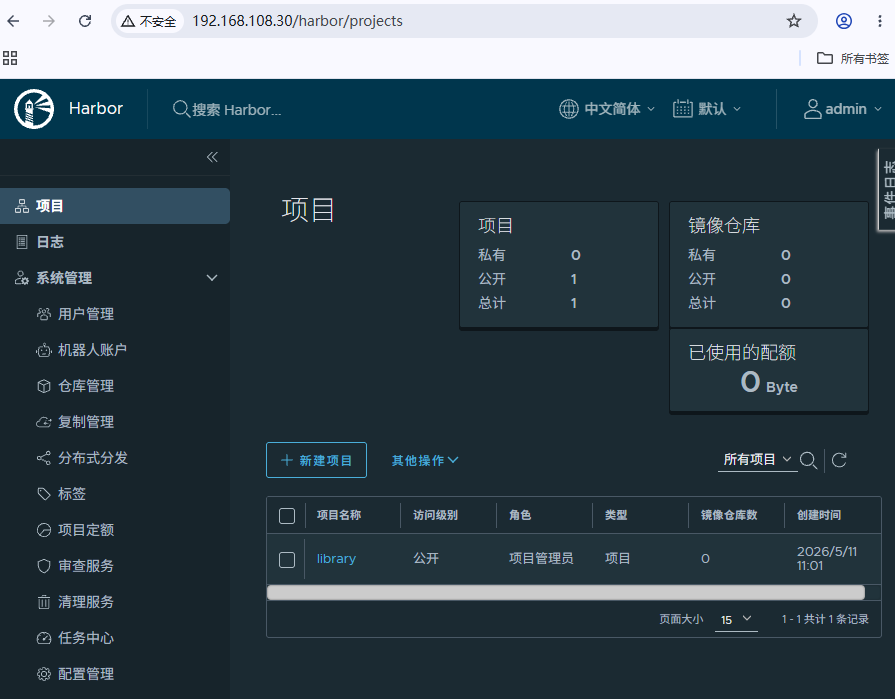Sort by 镜像仓库数 column header
Image resolution: width=895 pixels, height=699 pixels.
point(729,515)
